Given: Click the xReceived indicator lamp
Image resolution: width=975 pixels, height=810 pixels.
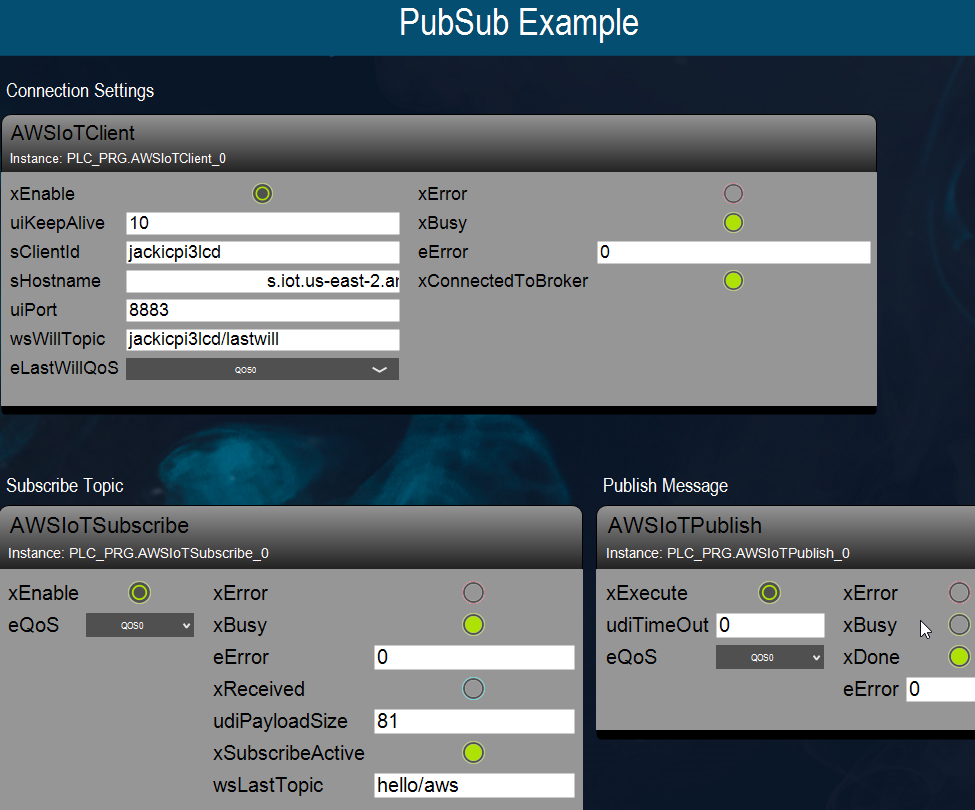Looking at the screenshot, I should point(474,688).
